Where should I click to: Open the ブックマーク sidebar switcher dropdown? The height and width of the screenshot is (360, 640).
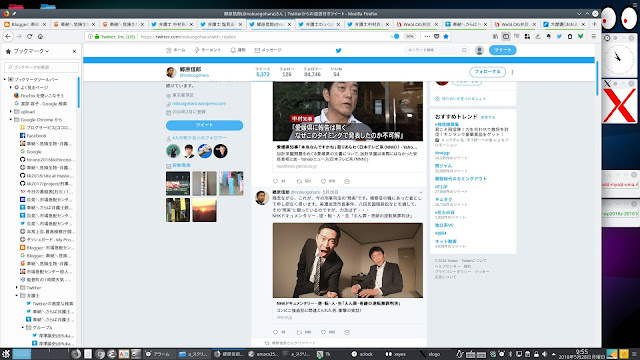coord(31,51)
